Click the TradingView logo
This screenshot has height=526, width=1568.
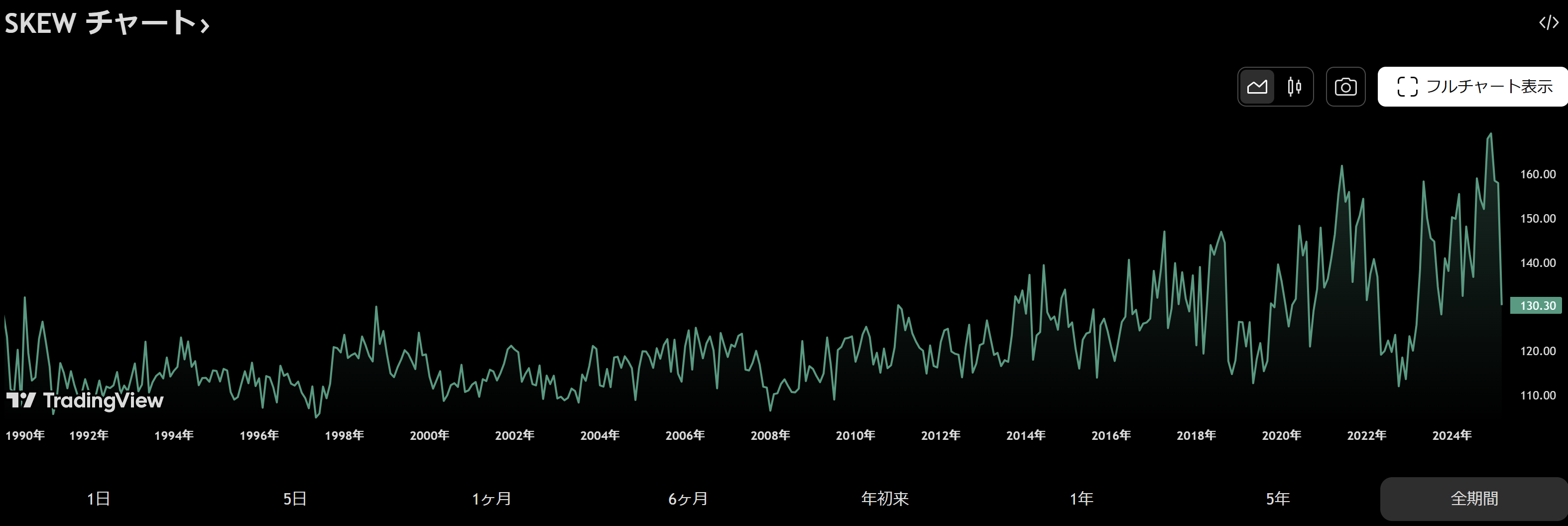85,400
